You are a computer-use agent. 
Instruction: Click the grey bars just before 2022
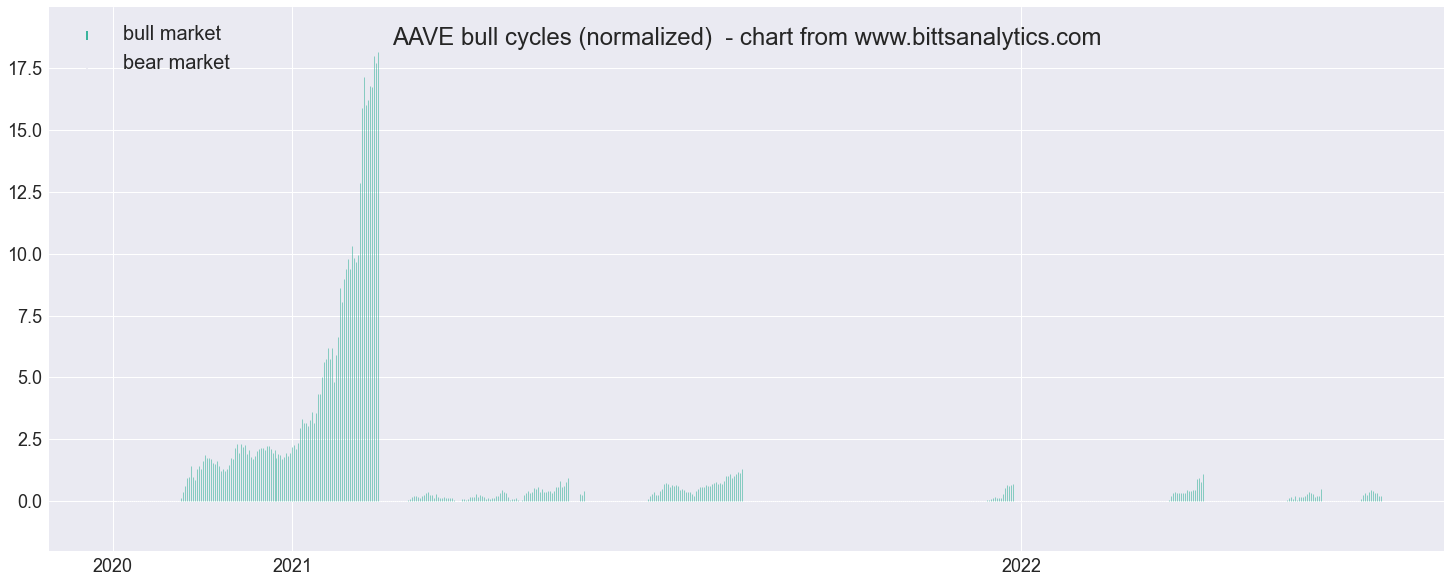pos(1004,494)
